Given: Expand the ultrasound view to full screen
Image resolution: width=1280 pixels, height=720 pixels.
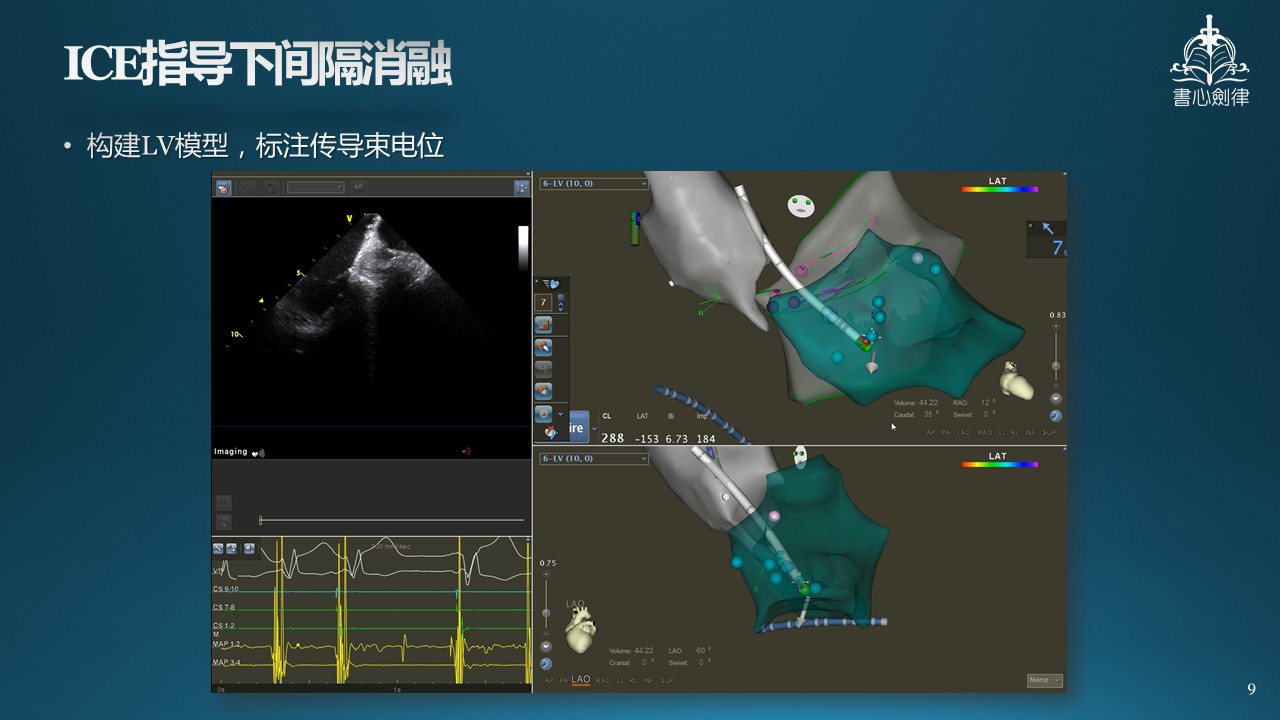Looking at the screenshot, I should pyautogui.click(x=522, y=187).
